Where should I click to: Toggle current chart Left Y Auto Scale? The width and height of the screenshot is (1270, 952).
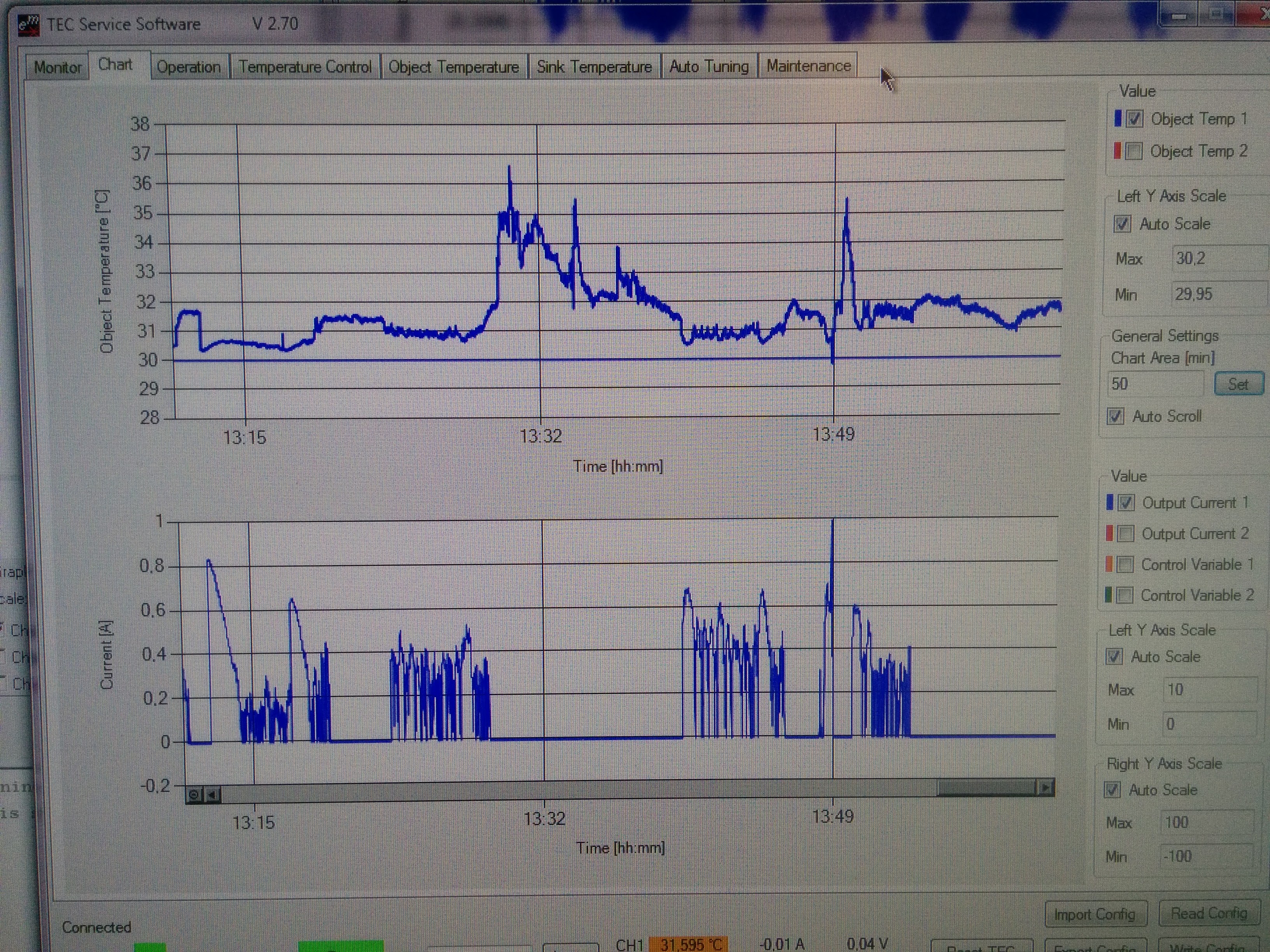1114,656
